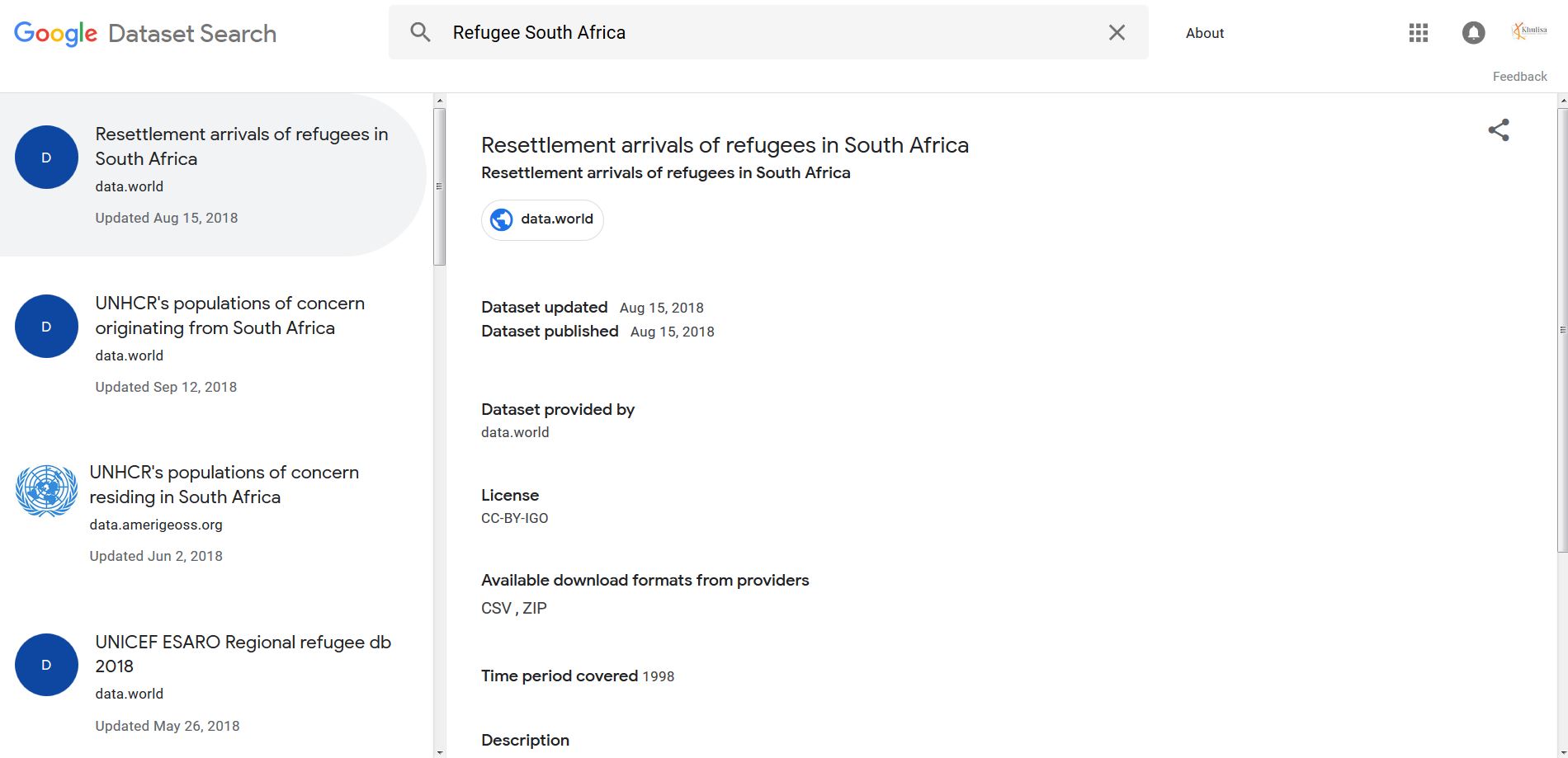Click the Google Dataset Search logo
Viewport: 1568px width, 758px height.
coord(145,33)
